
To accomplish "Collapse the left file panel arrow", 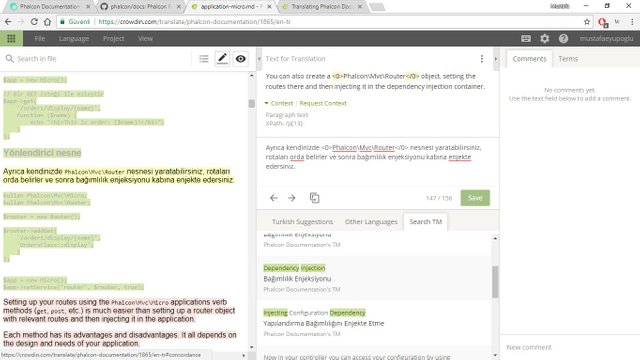I will click(259, 59).
